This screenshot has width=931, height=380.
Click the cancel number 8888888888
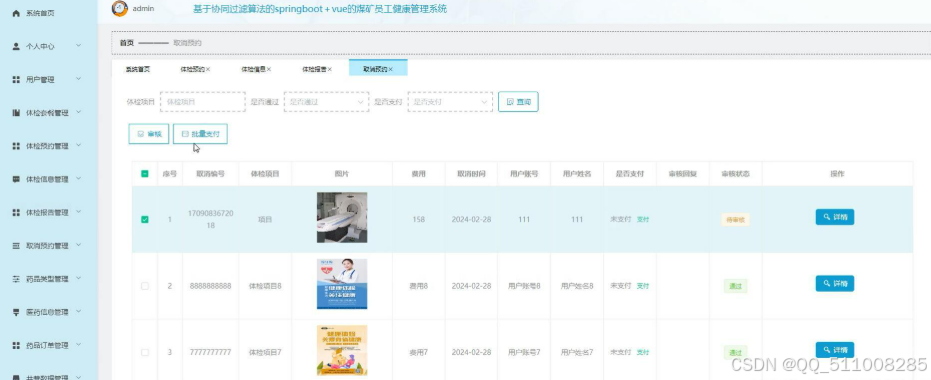click(211, 286)
